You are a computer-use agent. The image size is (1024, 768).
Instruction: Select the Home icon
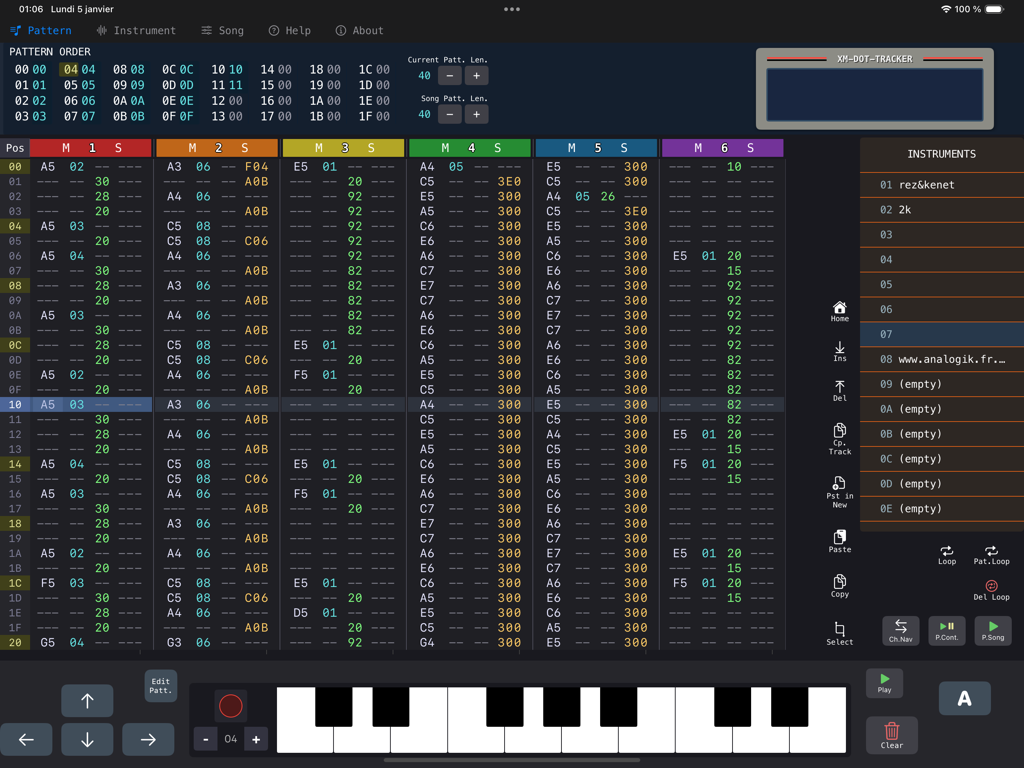[x=839, y=313]
